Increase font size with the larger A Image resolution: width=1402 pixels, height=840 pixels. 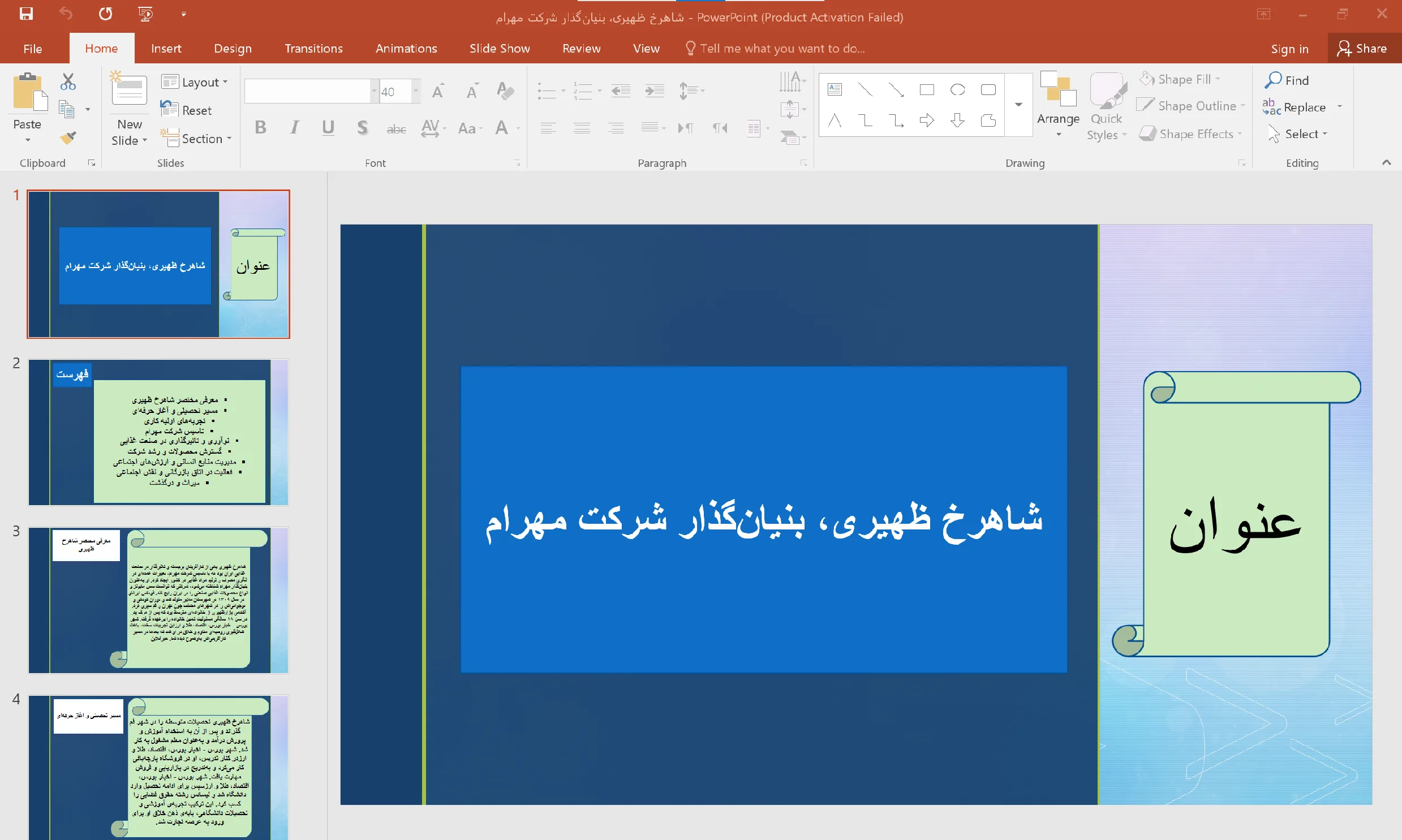tap(438, 91)
